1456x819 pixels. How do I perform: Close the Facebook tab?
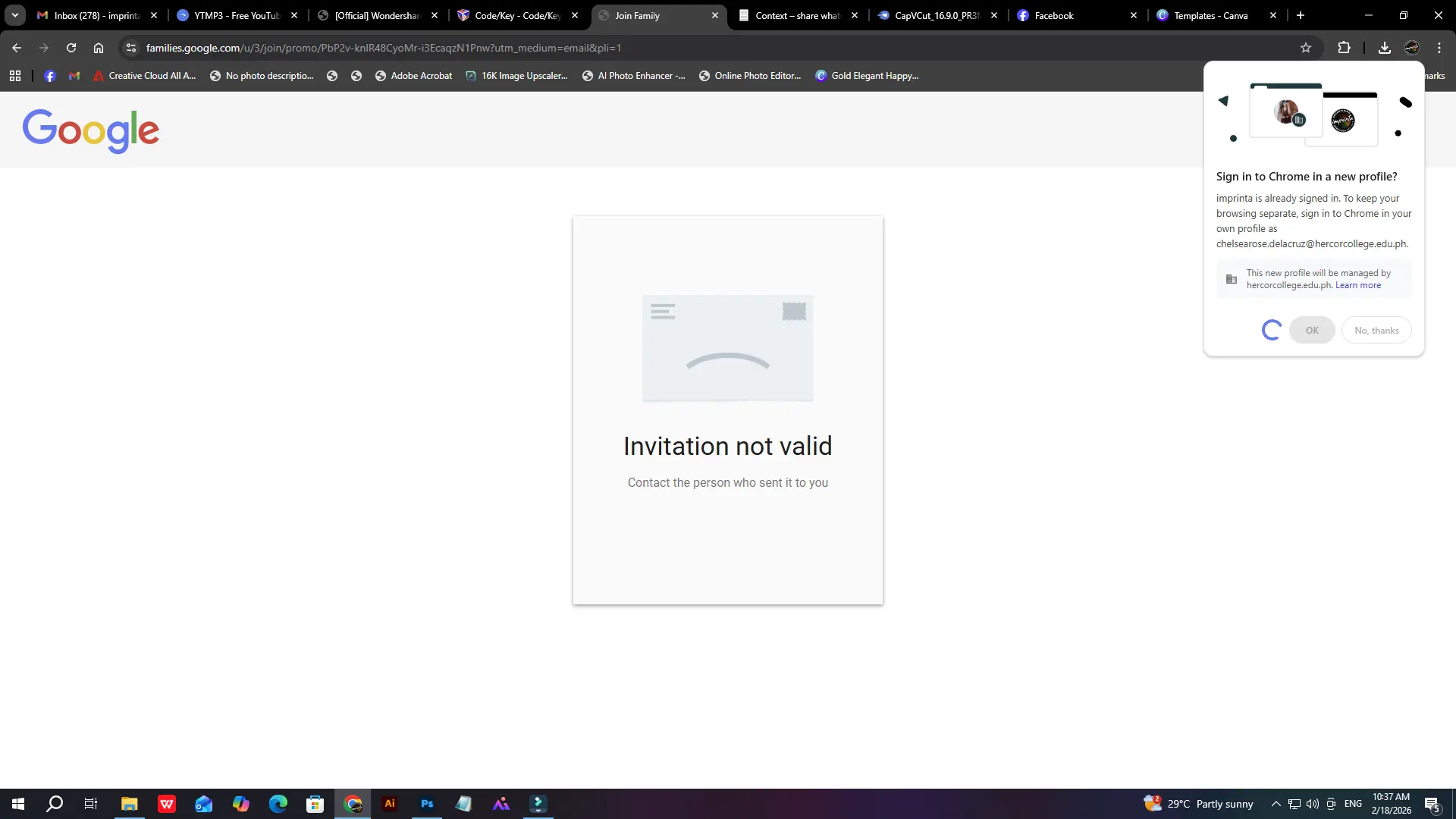pyautogui.click(x=1134, y=15)
